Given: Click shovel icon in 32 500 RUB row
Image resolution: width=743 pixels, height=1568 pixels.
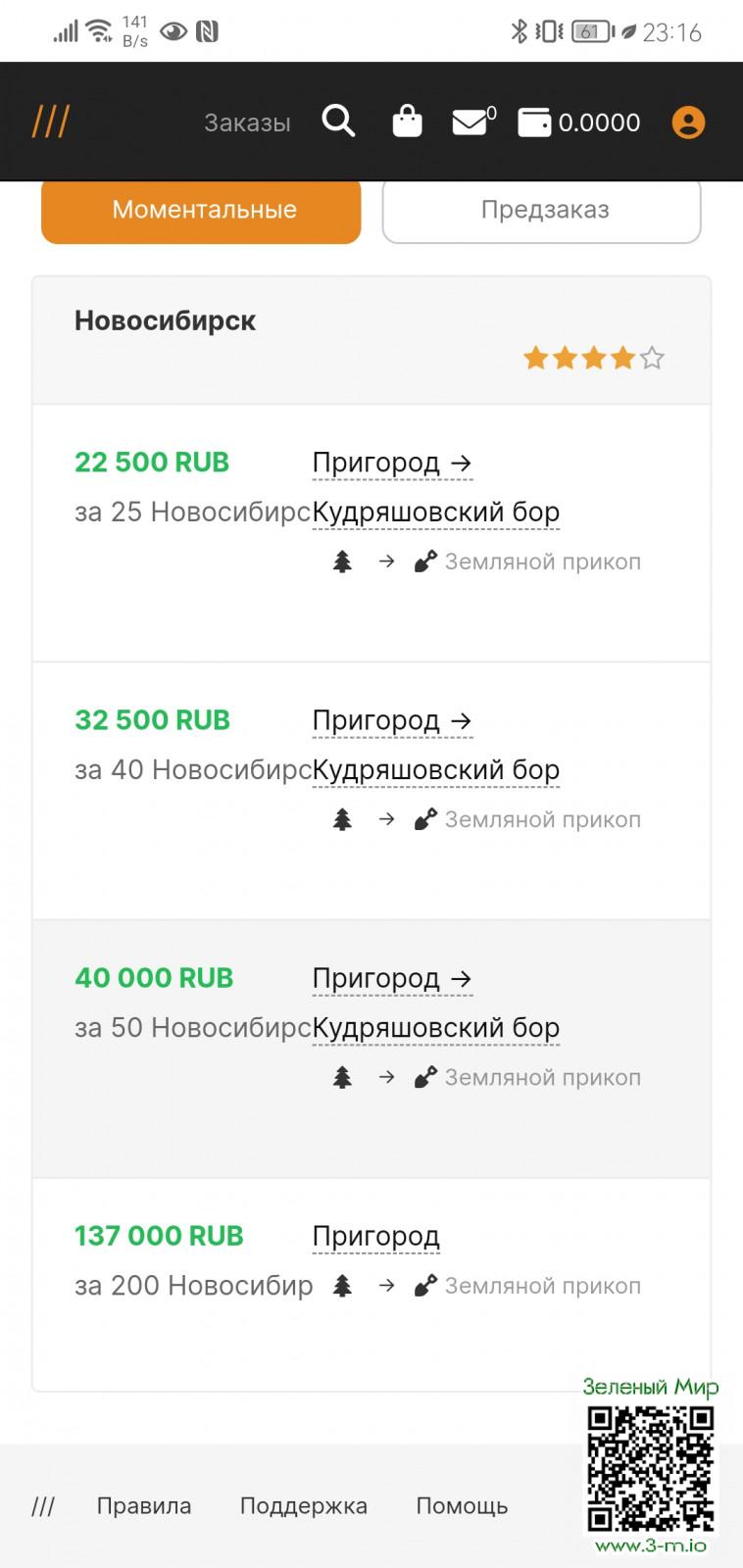Looking at the screenshot, I should (425, 819).
